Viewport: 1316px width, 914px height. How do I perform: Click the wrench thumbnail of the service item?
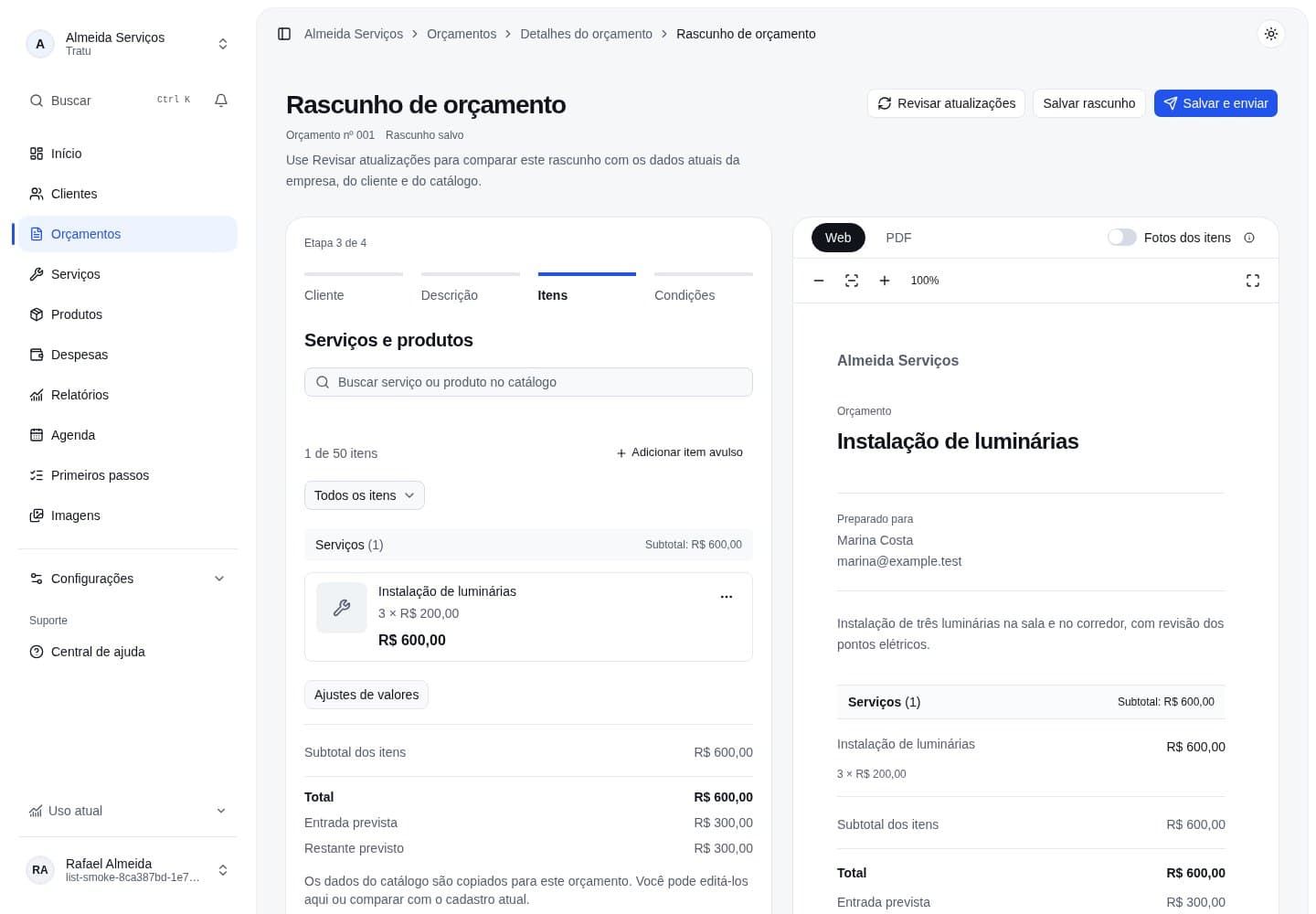pos(342,608)
